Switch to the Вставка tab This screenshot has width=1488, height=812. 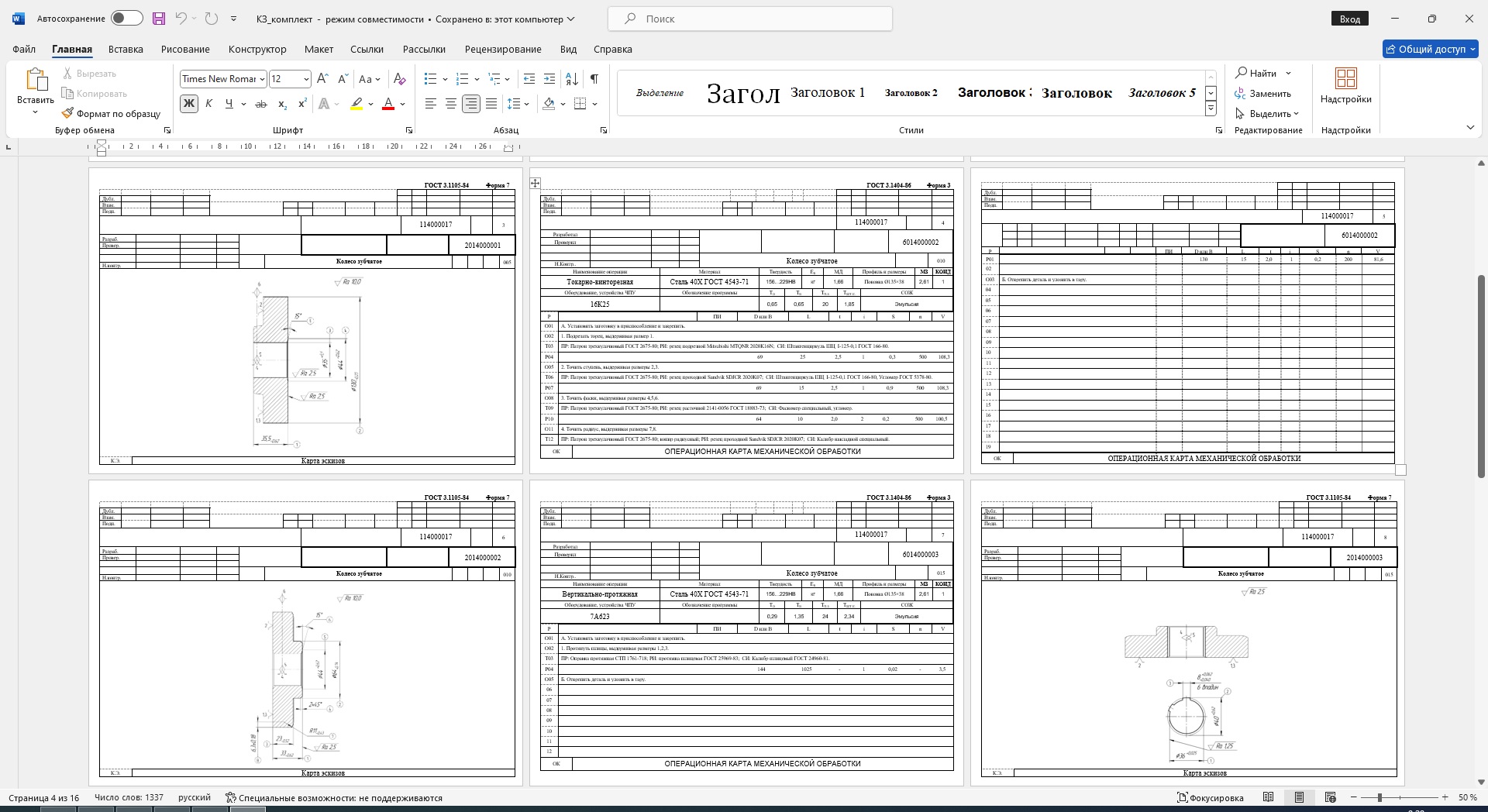pyautogui.click(x=126, y=49)
